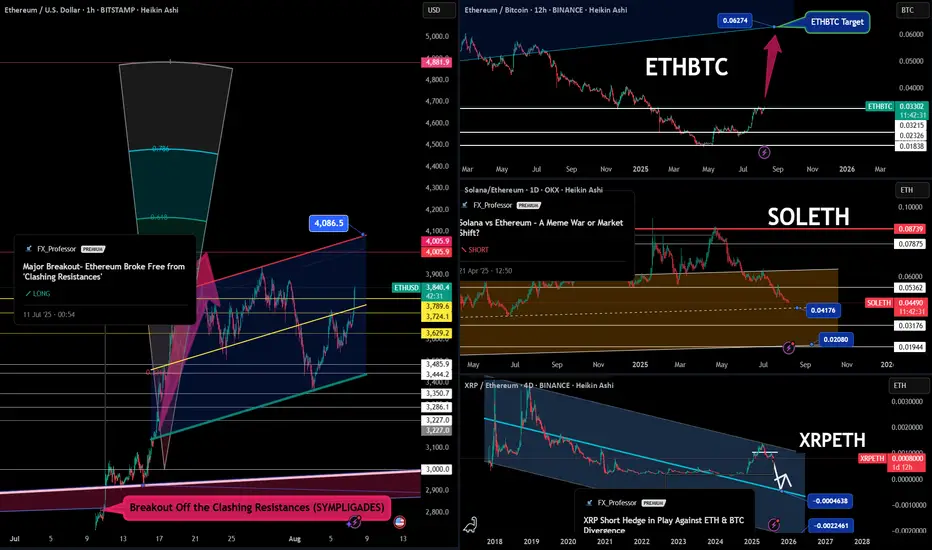This screenshot has width=932, height=550.
Task: Click white price label 3,444.2
Action: [437, 374]
